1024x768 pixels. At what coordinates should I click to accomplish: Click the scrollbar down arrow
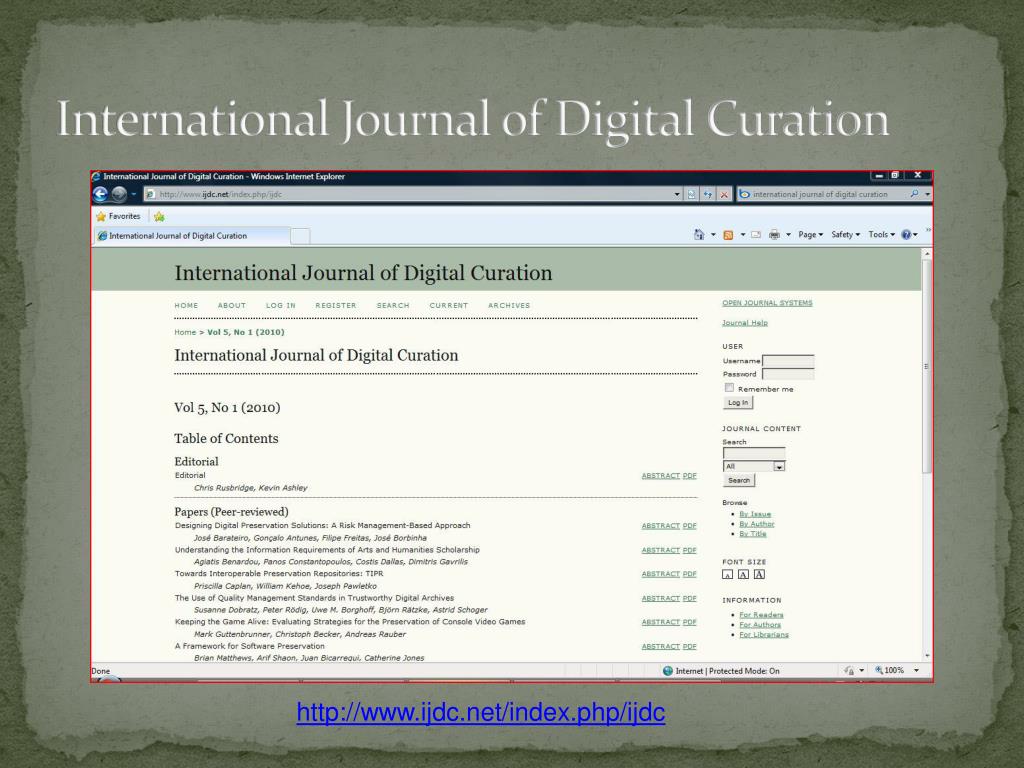pos(927,656)
